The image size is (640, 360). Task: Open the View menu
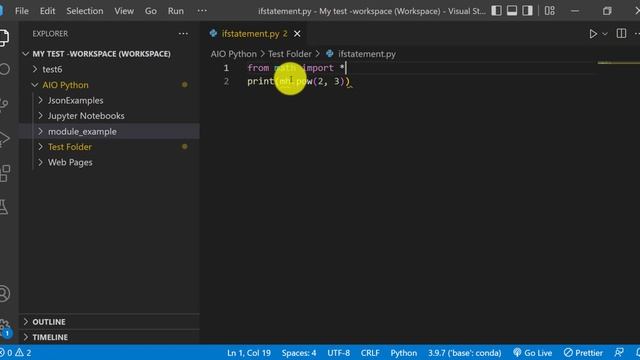(124, 11)
